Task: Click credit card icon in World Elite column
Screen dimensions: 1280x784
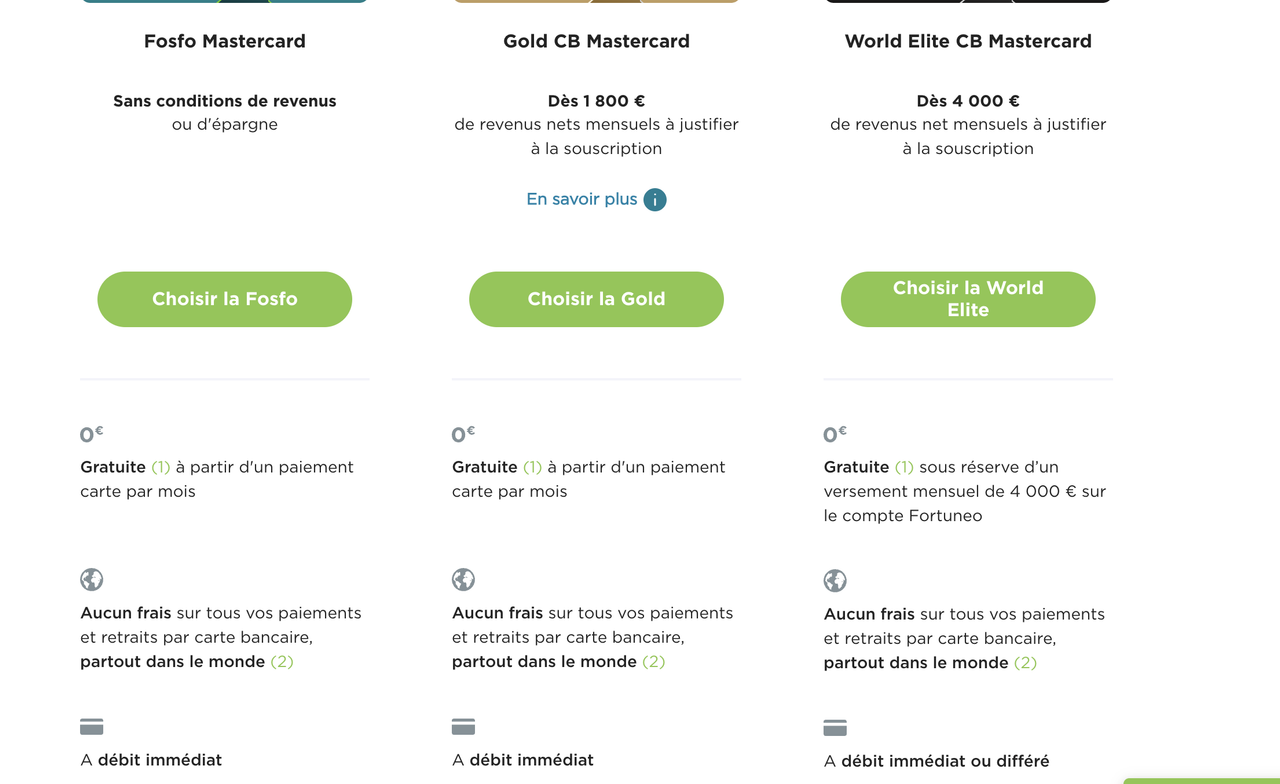Action: 835,728
